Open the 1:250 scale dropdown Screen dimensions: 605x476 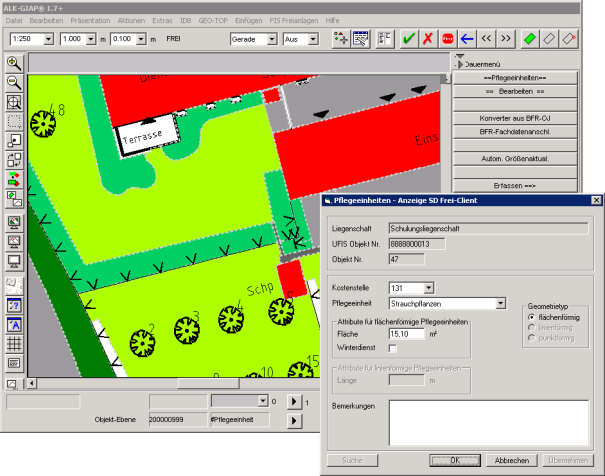46,39
